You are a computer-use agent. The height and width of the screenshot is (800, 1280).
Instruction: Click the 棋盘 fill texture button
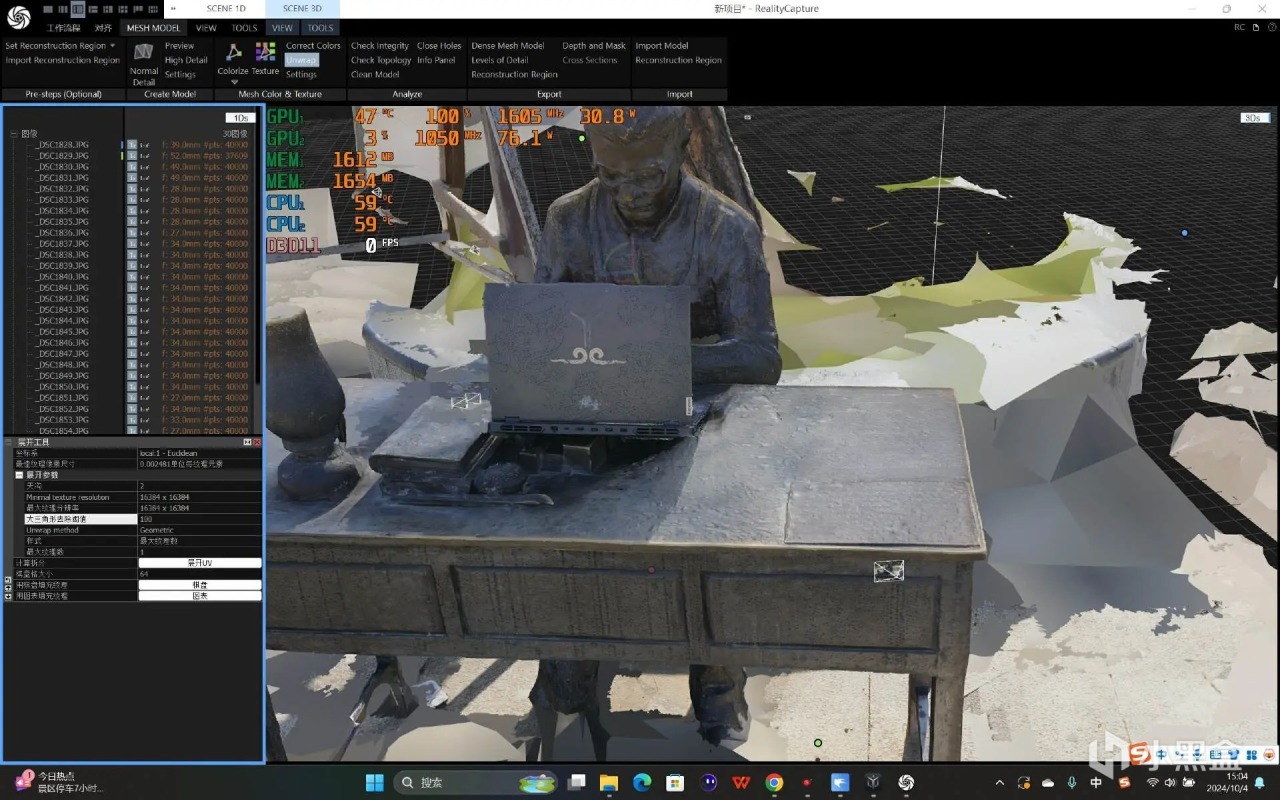click(x=200, y=585)
